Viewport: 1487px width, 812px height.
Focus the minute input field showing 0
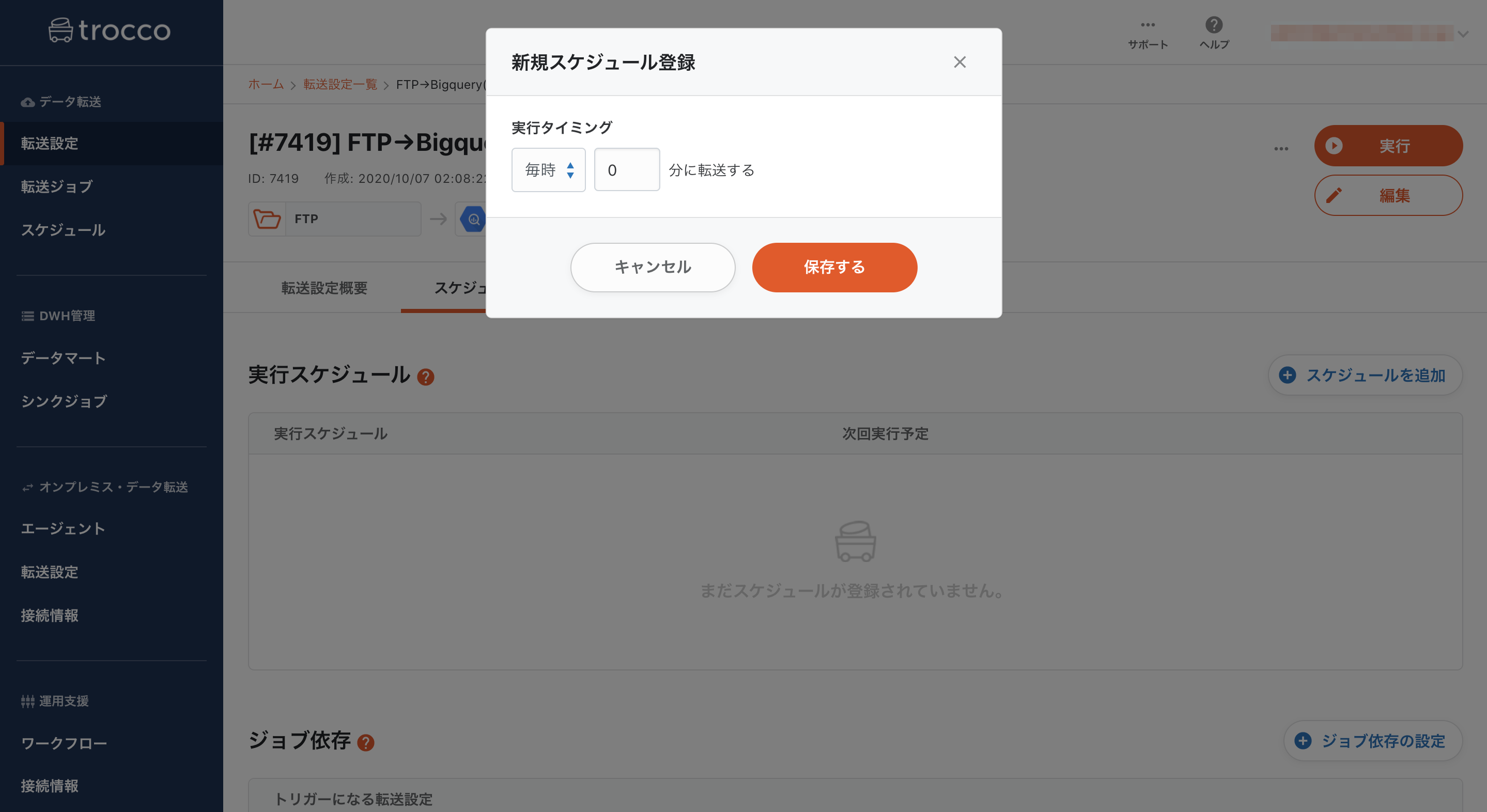pos(627,169)
